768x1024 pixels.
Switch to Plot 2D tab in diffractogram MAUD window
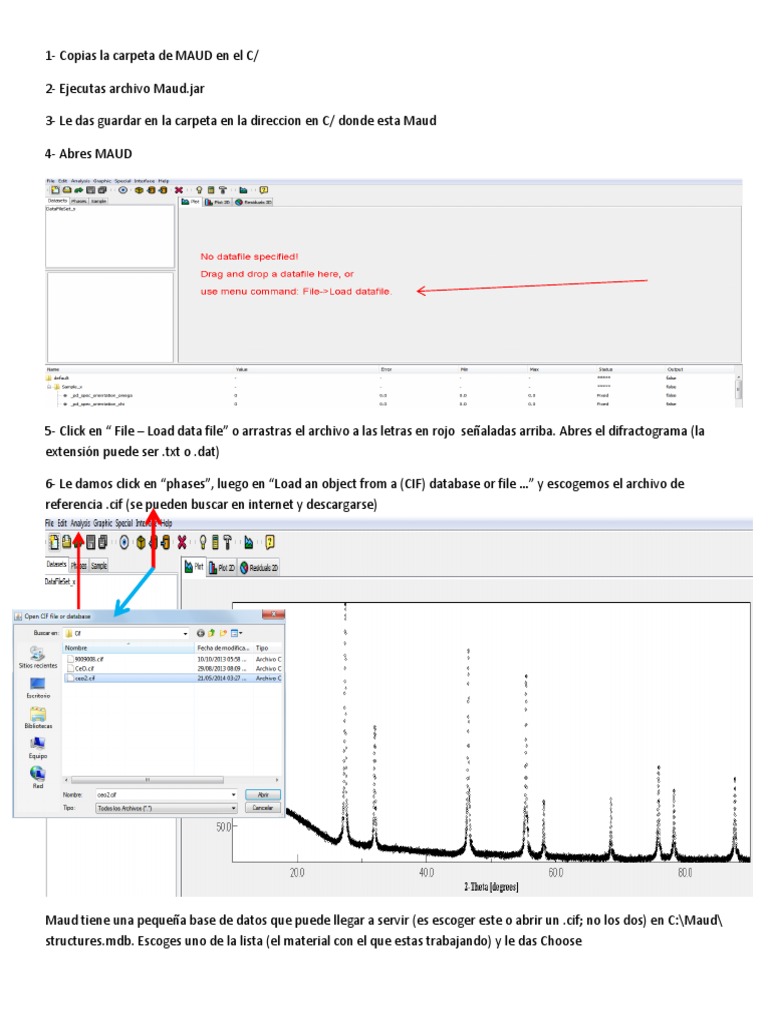pos(223,568)
